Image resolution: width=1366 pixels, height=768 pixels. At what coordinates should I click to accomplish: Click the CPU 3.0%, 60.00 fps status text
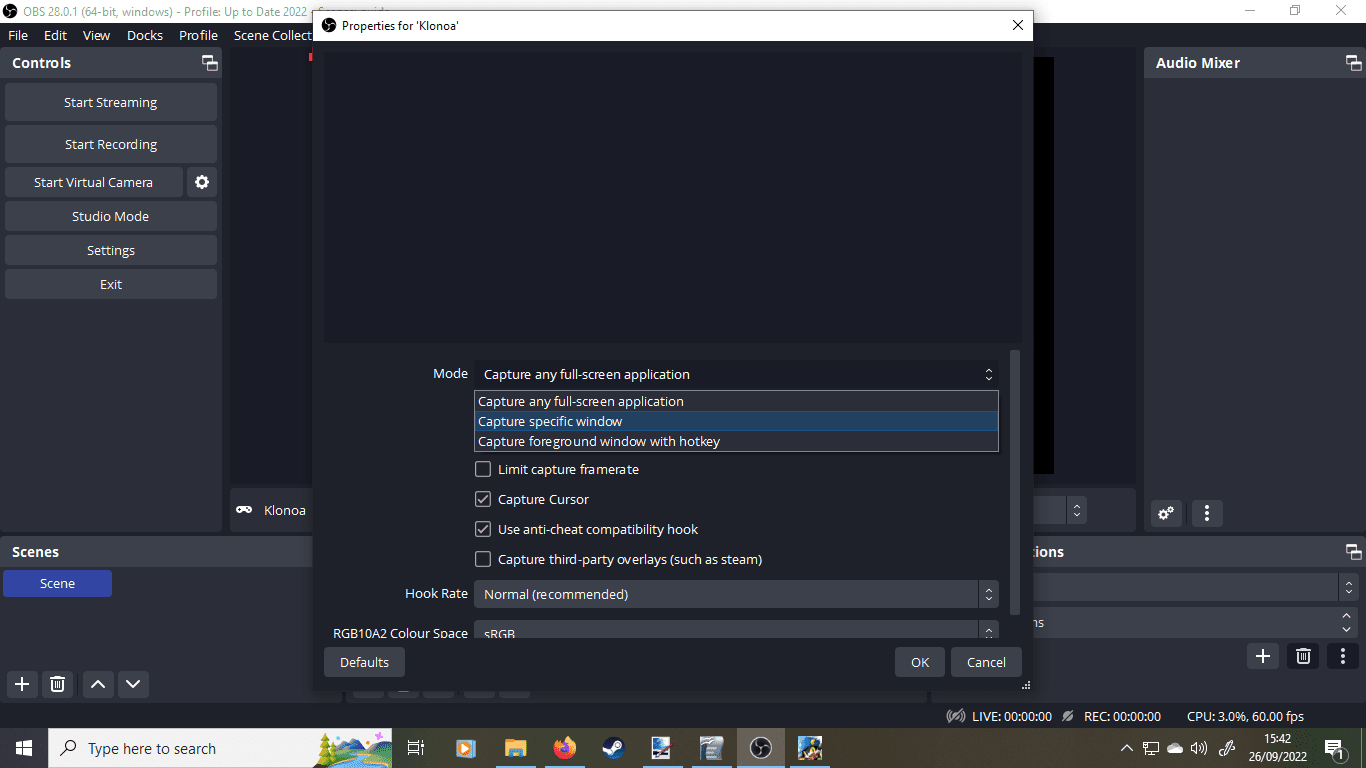tap(1245, 716)
